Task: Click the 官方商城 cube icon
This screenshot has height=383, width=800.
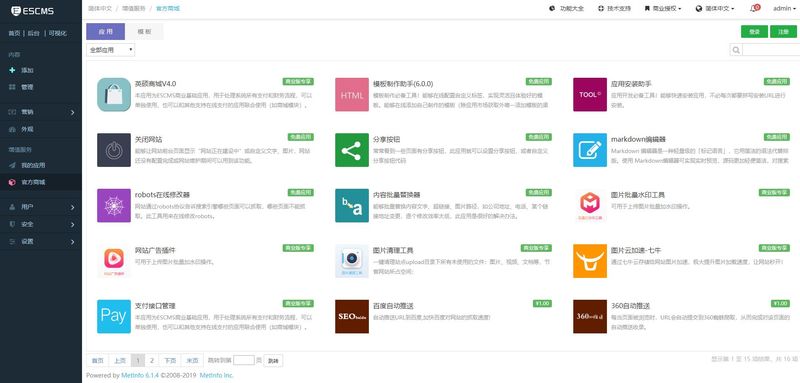Action: [x=12, y=182]
